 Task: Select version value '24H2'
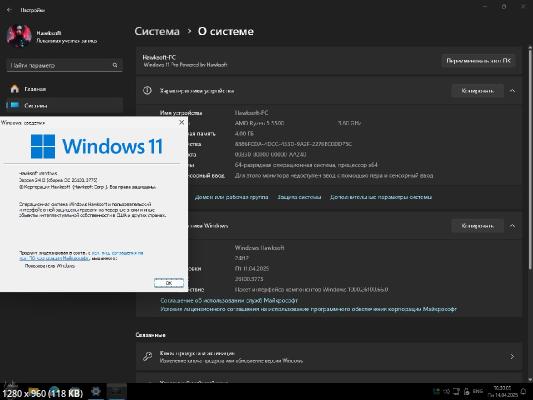[241, 258]
